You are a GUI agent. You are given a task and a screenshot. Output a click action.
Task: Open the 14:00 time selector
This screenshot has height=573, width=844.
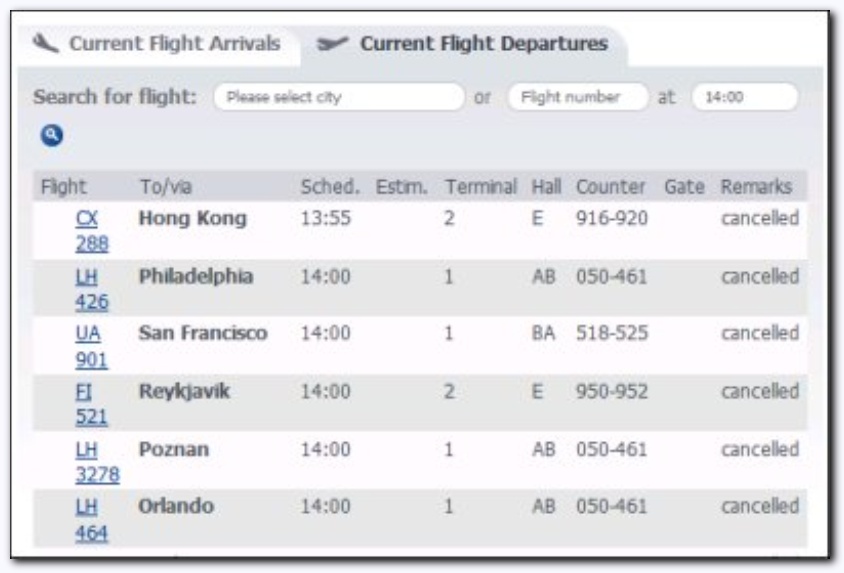(745, 97)
